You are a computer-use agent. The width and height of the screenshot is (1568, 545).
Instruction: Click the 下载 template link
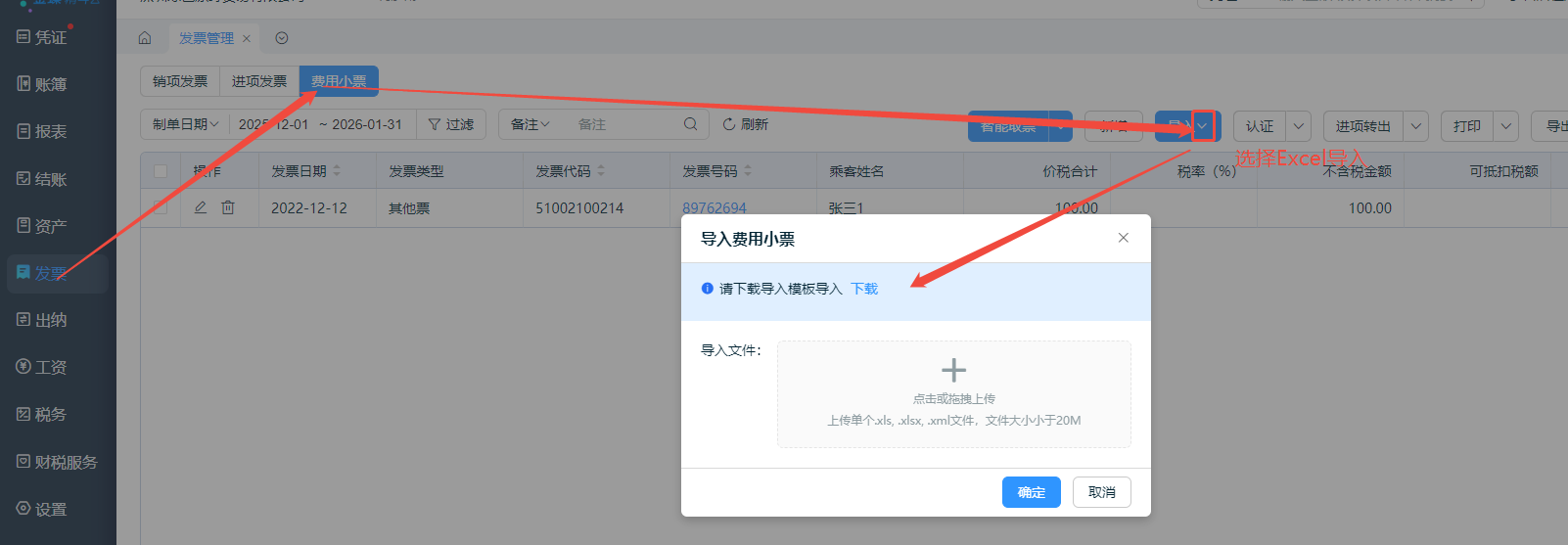864,289
